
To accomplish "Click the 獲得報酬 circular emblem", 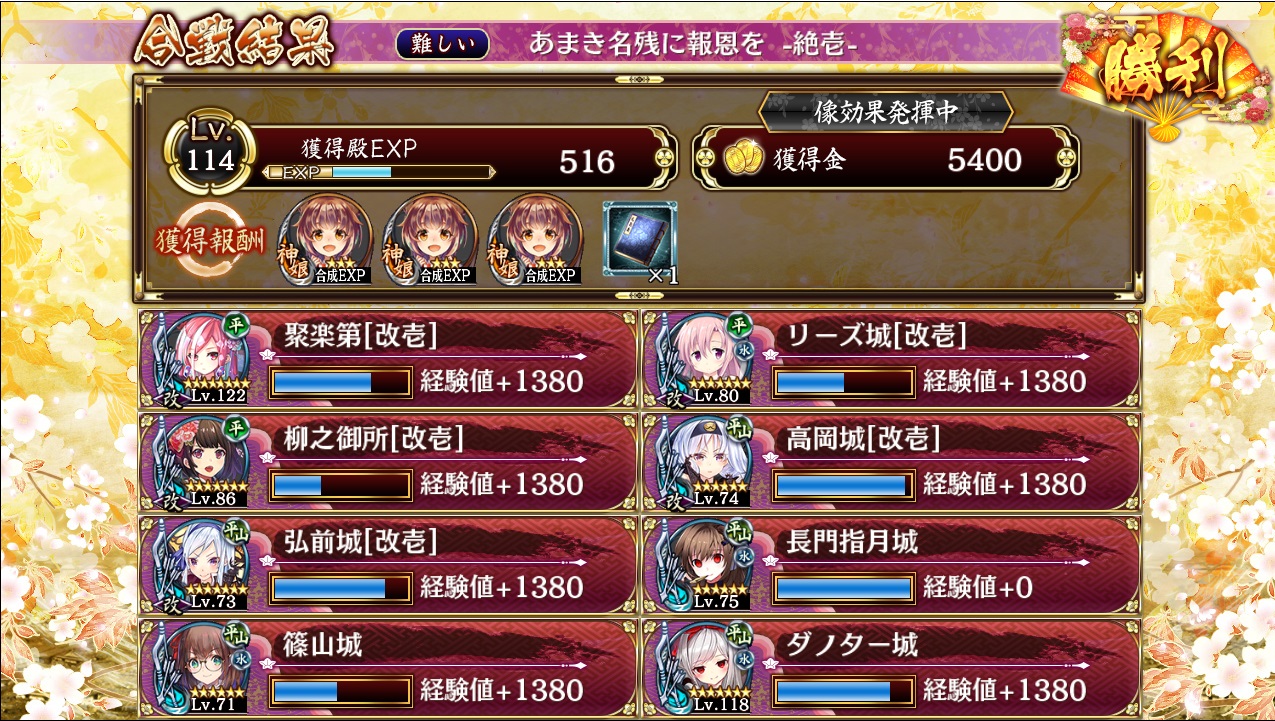I will (x=212, y=242).
